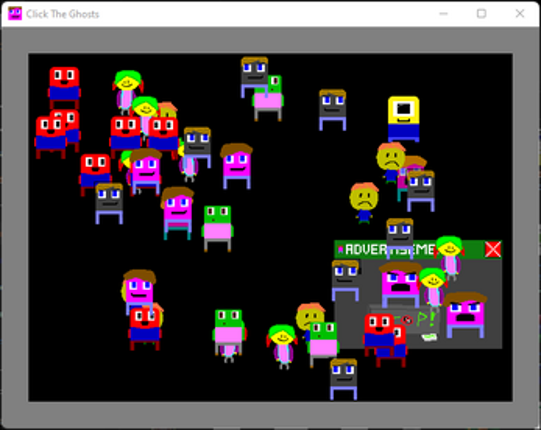Click the grey ghost on the advertisement's left edge
This screenshot has height=430, width=541.
click(x=345, y=281)
